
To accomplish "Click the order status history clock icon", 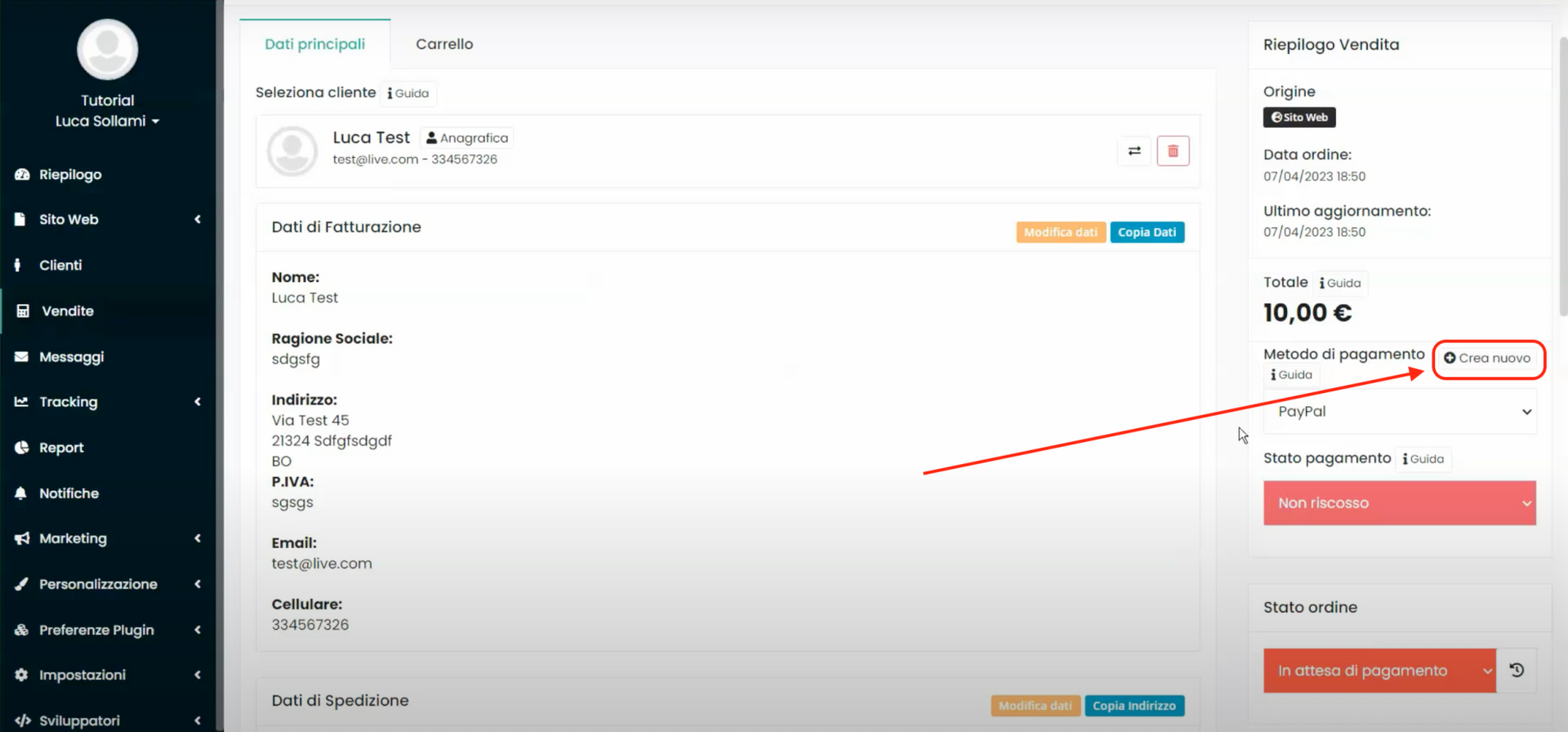I will (1517, 671).
